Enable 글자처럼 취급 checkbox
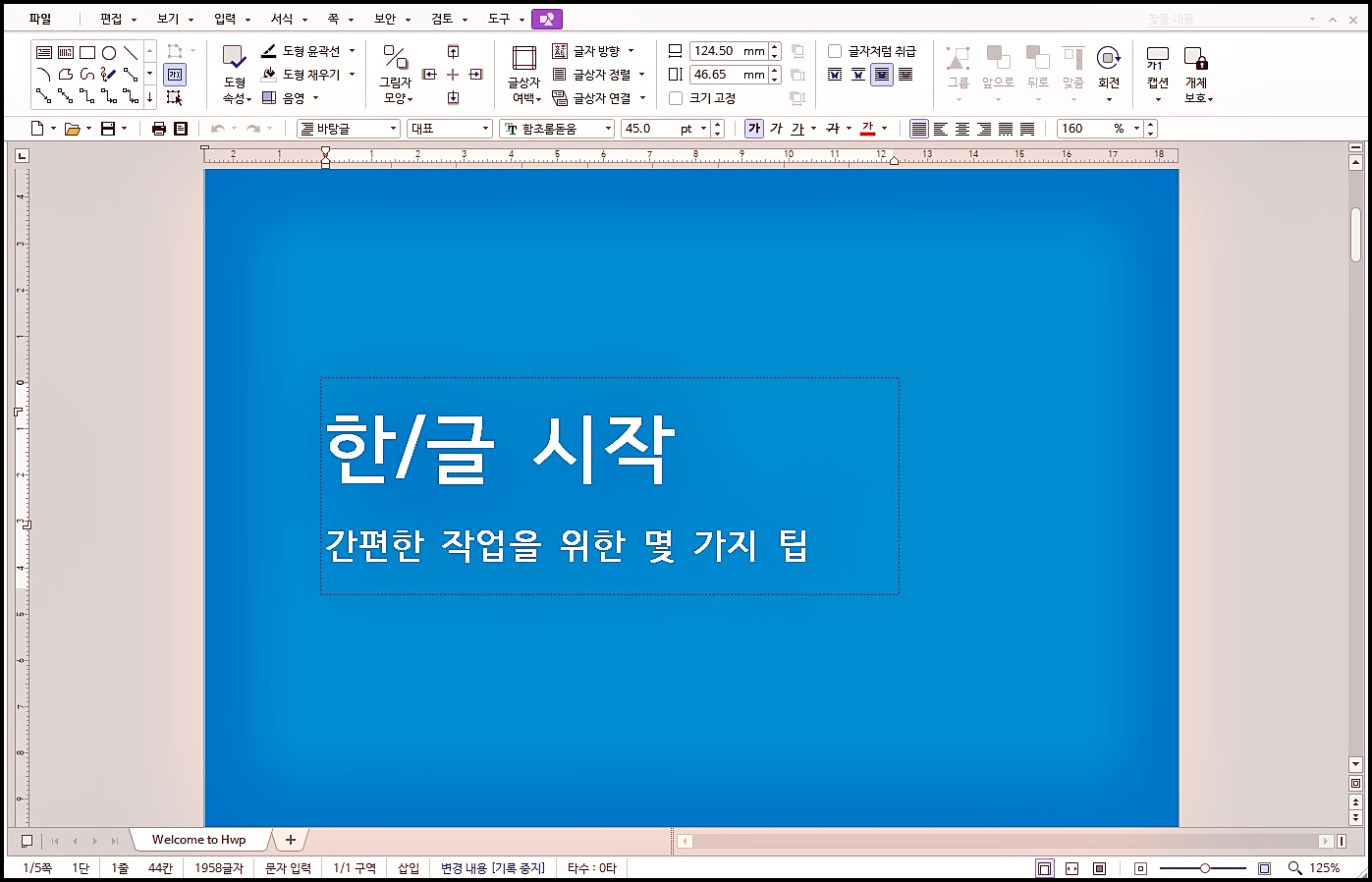The width and height of the screenshot is (1372, 882). point(835,51)
